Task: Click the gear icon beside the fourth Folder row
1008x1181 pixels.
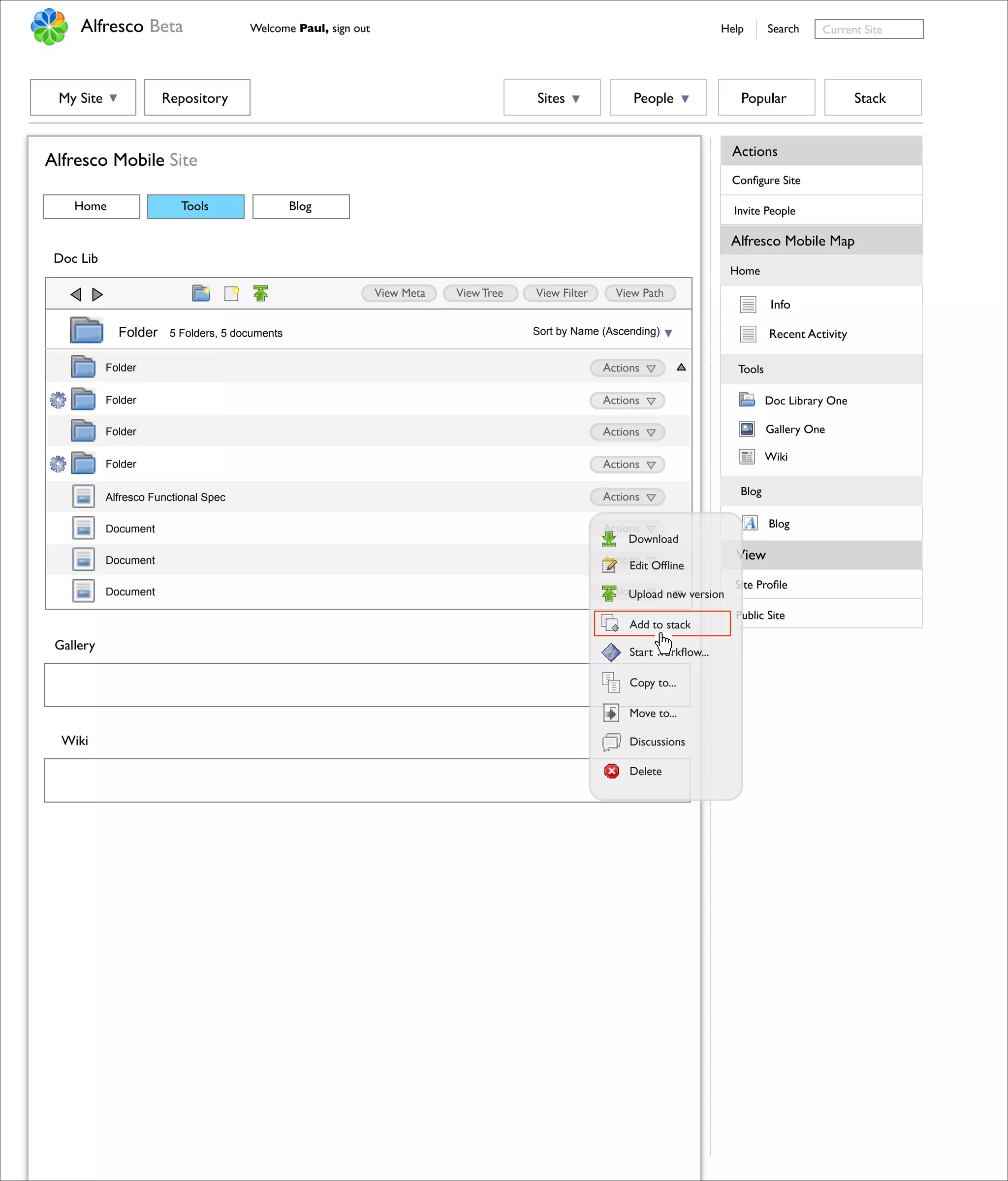Action: click(x=58, y=464)
